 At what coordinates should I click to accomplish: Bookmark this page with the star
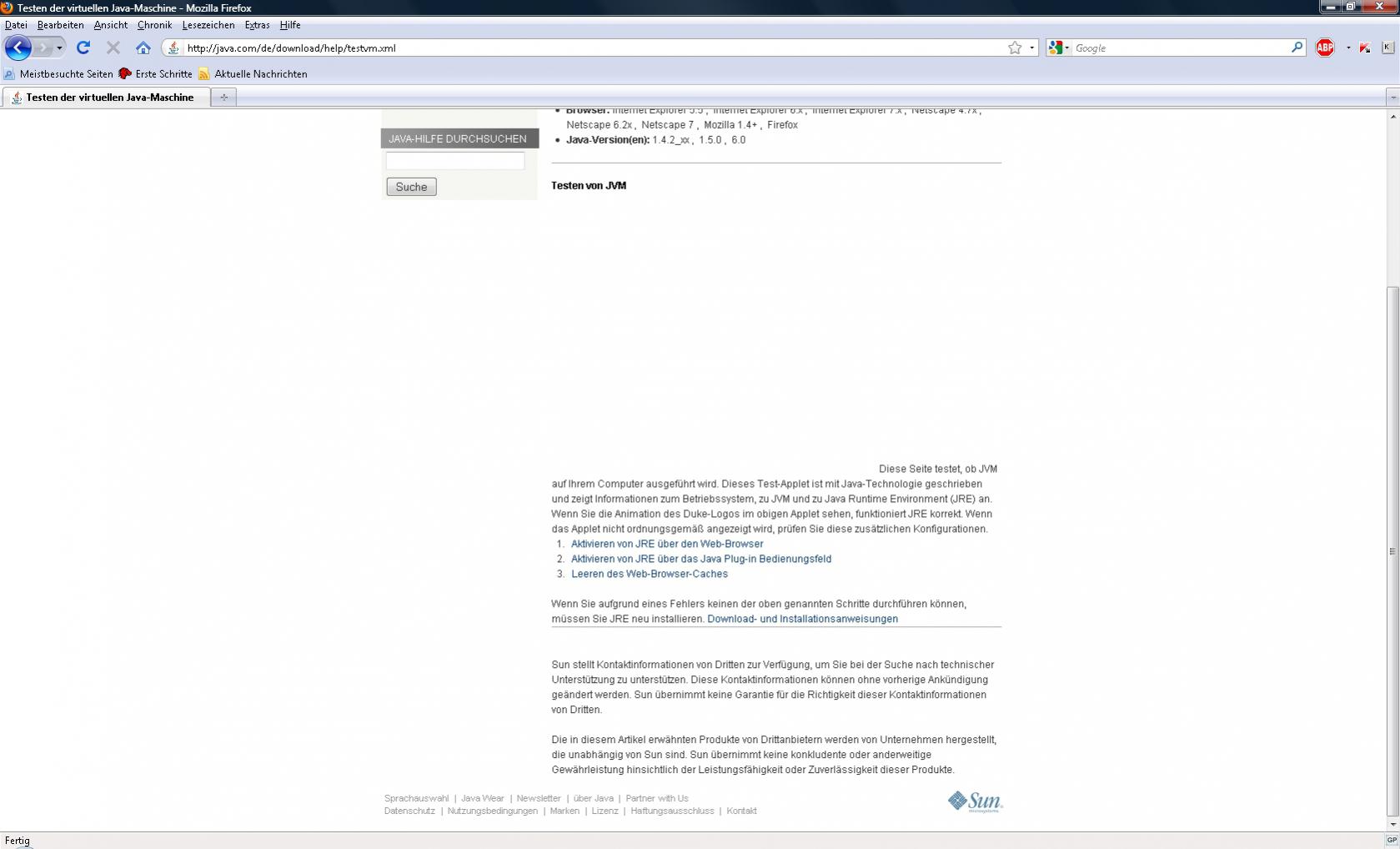[1015, 48]
